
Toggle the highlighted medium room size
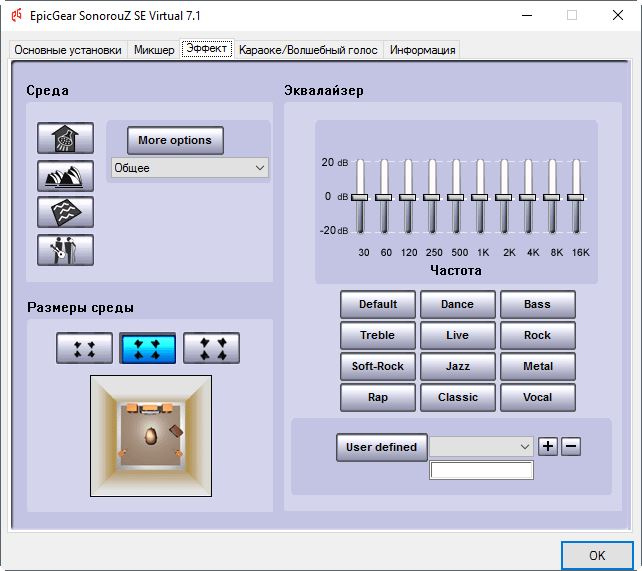148,348
